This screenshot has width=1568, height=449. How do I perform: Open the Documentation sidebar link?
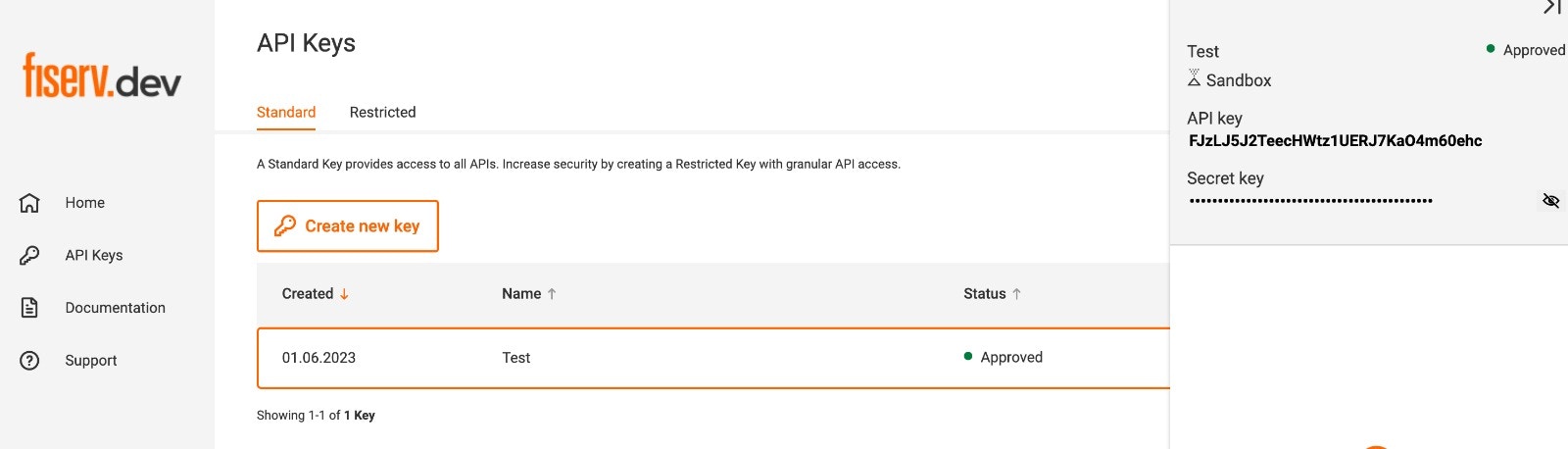coord(115,308)
